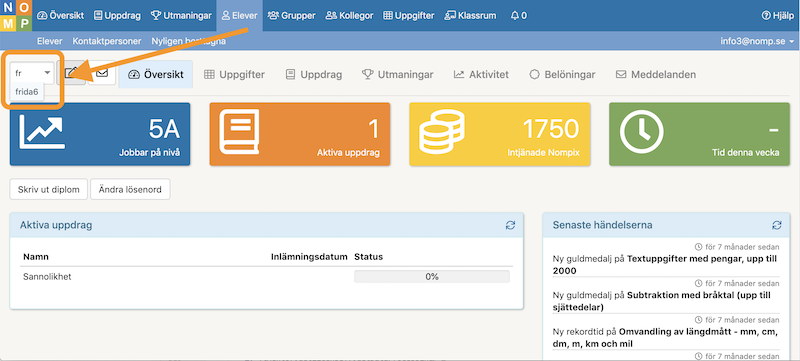Click the Textuppgifter med pengar gold medal event

tap(665, 265)
